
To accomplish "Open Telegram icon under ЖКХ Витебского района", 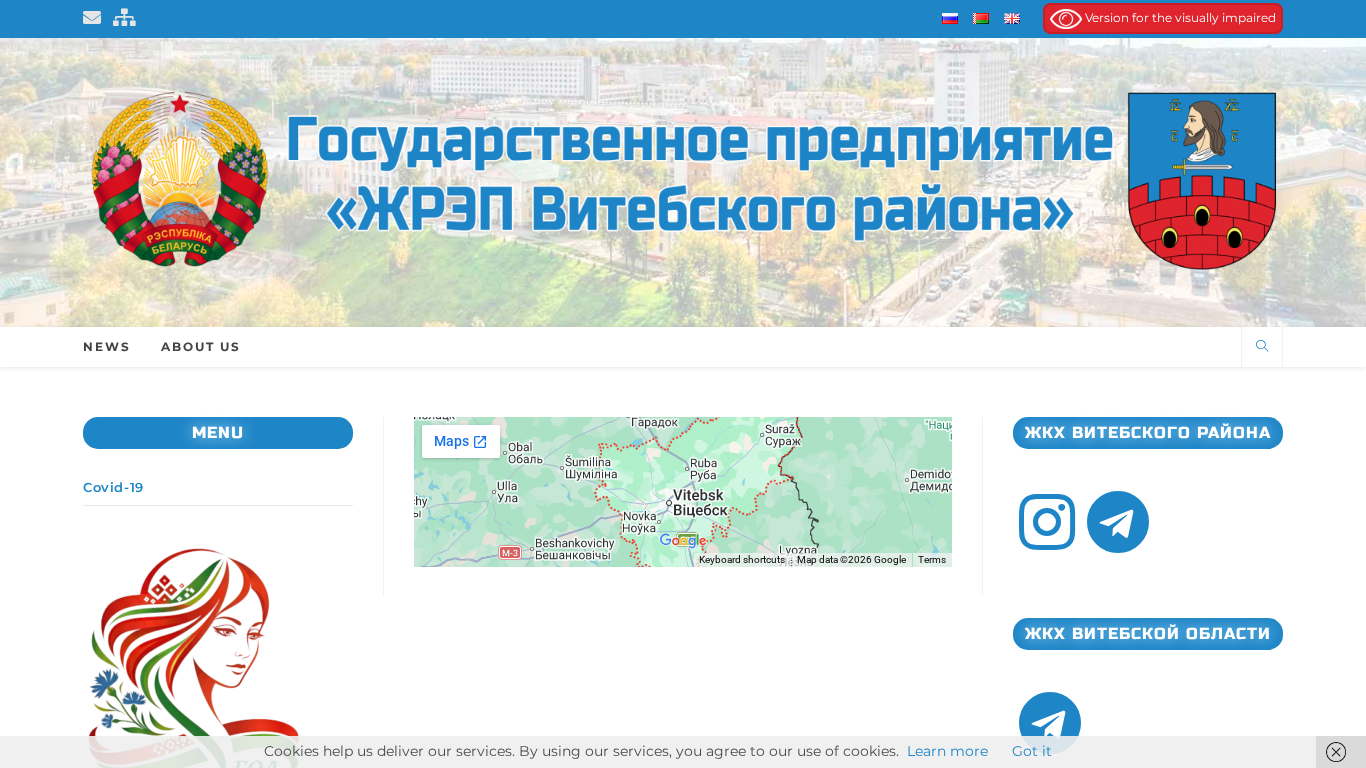I will pos(1118,522).
